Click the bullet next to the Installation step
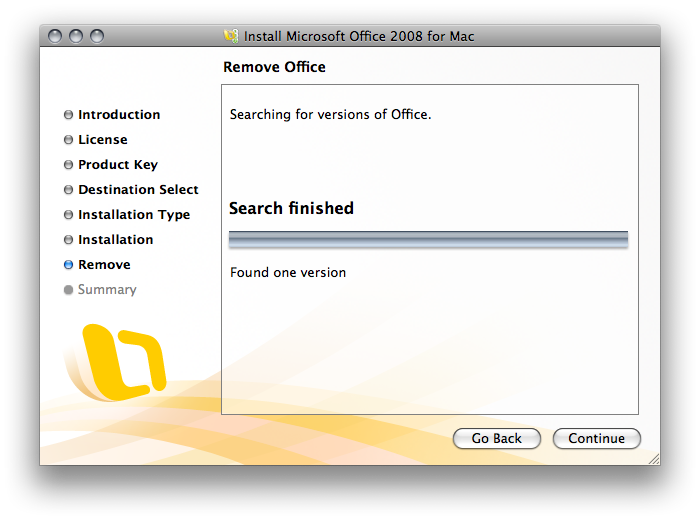This screenshot has width=700, height=520. [68, 240]
